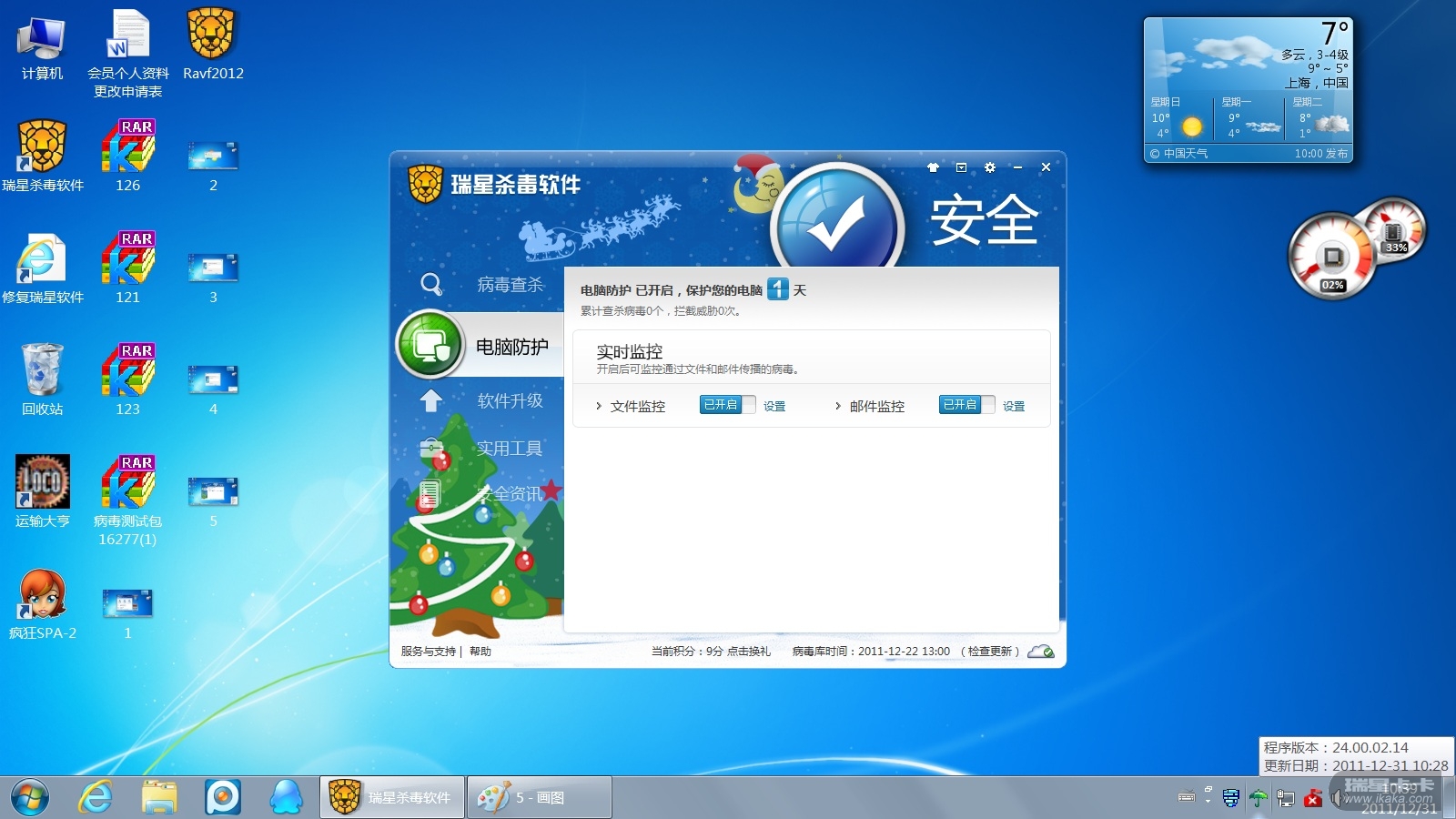The height and width of the screenshot is (819, 1456).
Task: Select the RAR archive named 121
Action: point(127,269)
